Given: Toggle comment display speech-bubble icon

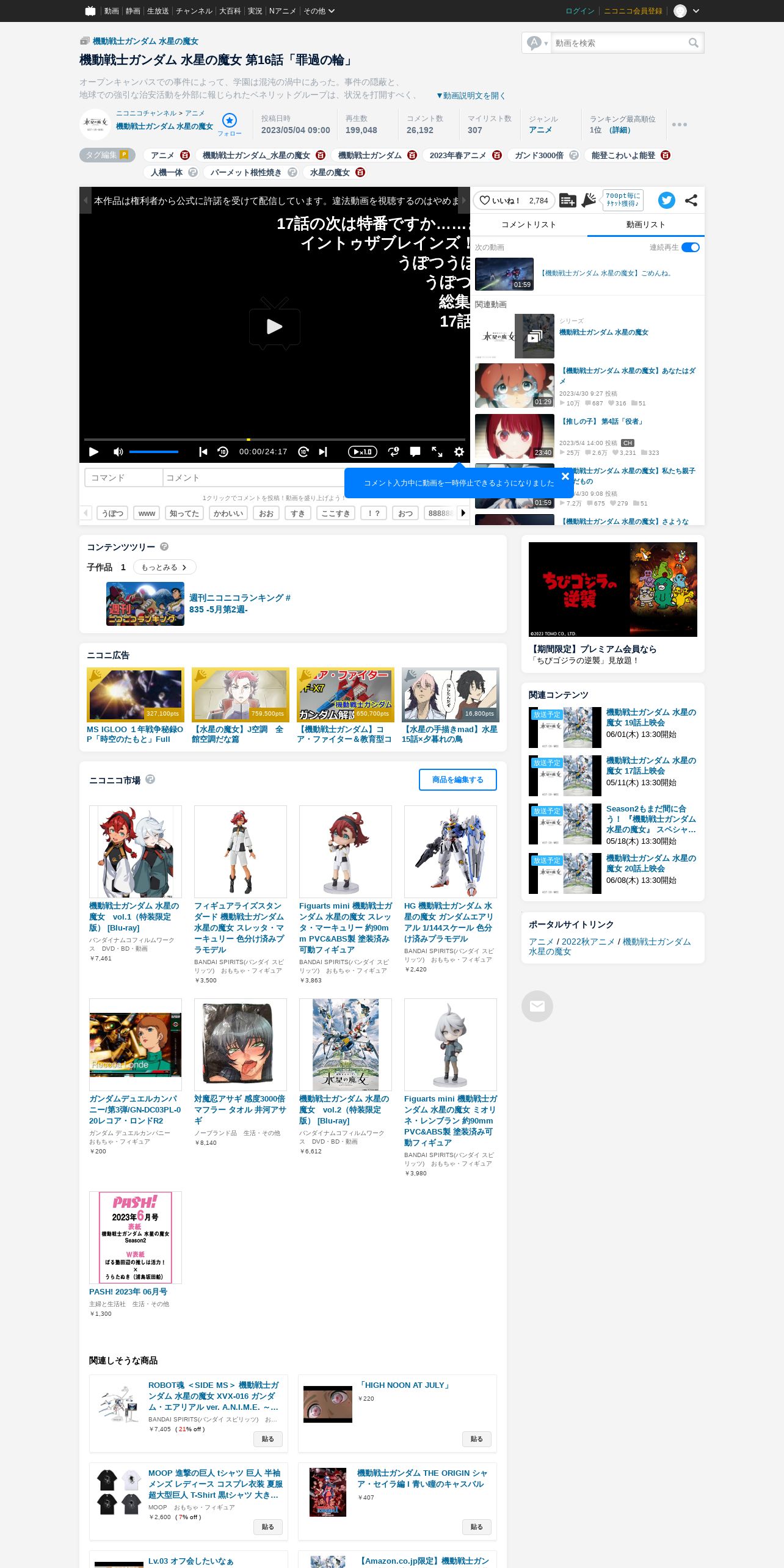Looking at the screenshot, I should (415, 452).
